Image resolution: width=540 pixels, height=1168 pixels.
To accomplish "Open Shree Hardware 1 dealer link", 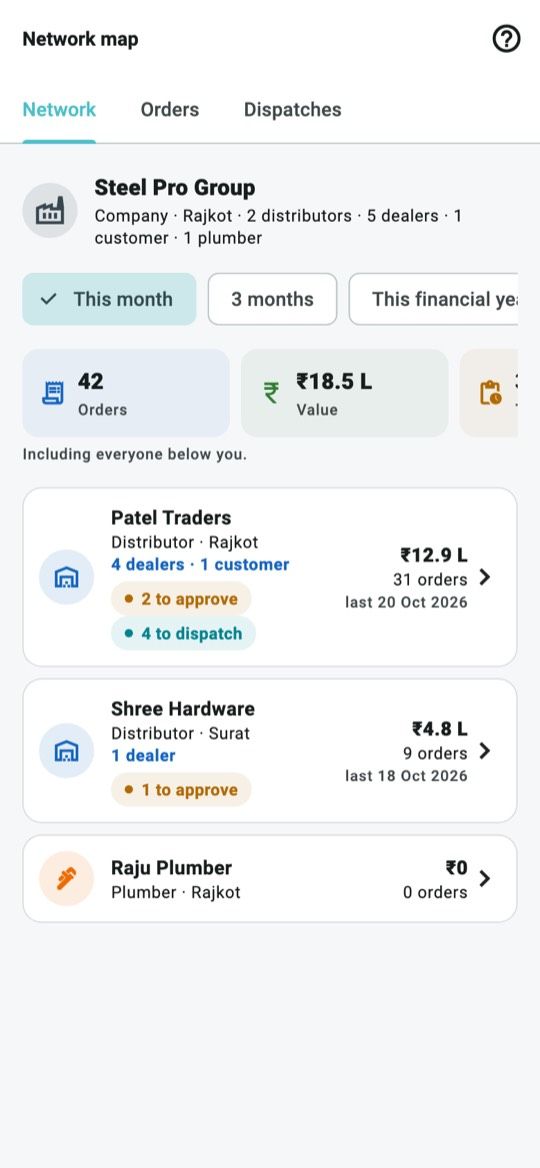I will 143,755.
